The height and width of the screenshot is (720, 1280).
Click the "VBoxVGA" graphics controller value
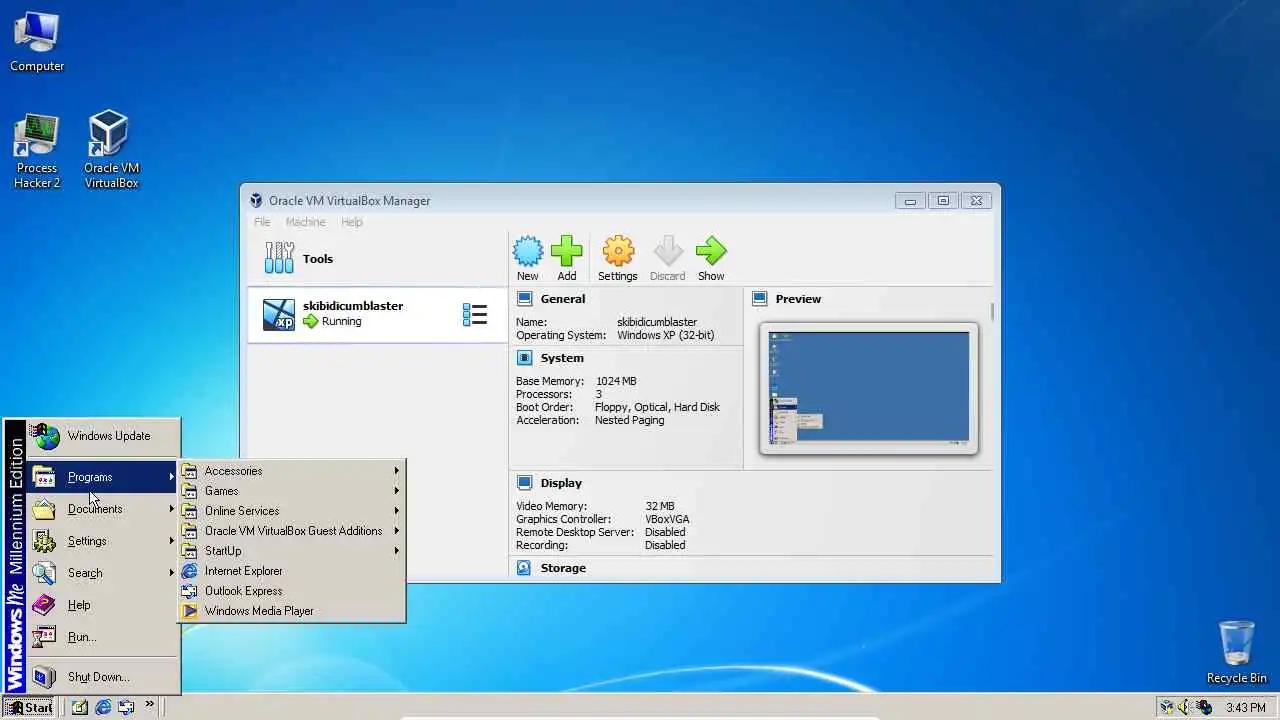click(x=667, y=519)
